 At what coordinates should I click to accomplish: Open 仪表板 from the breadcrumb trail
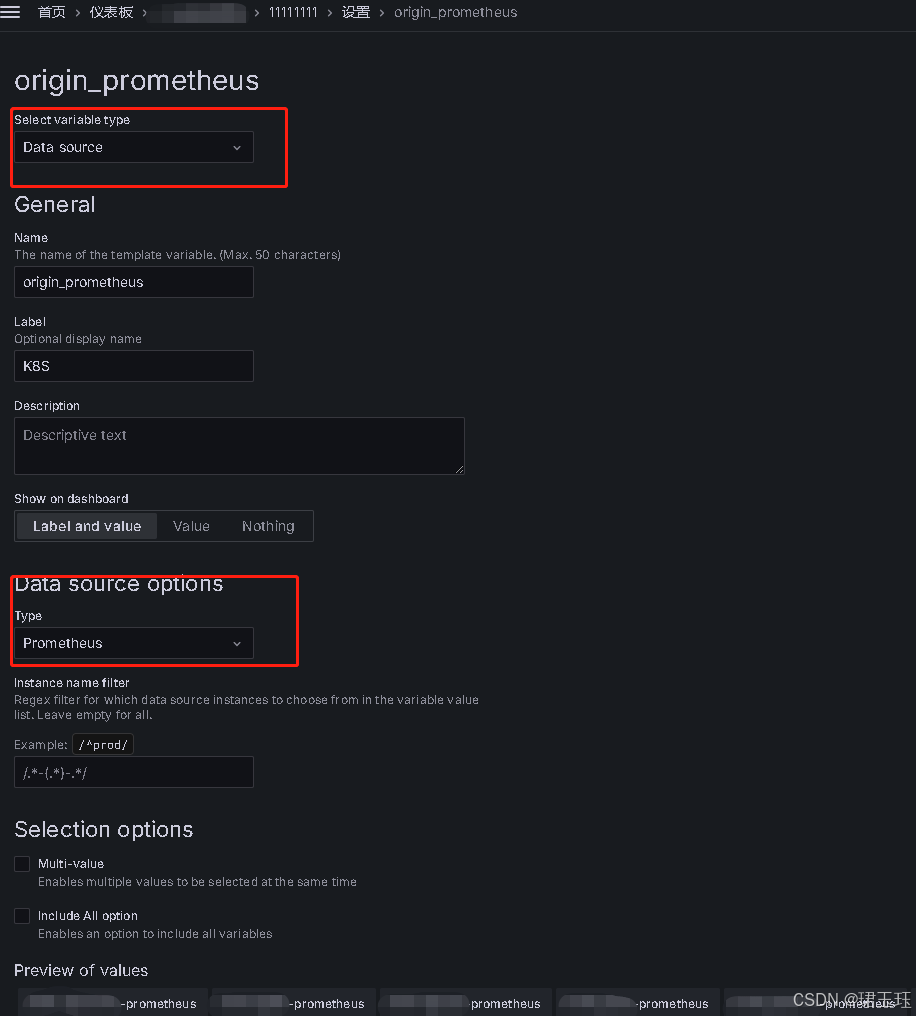[x=110, y=12]
